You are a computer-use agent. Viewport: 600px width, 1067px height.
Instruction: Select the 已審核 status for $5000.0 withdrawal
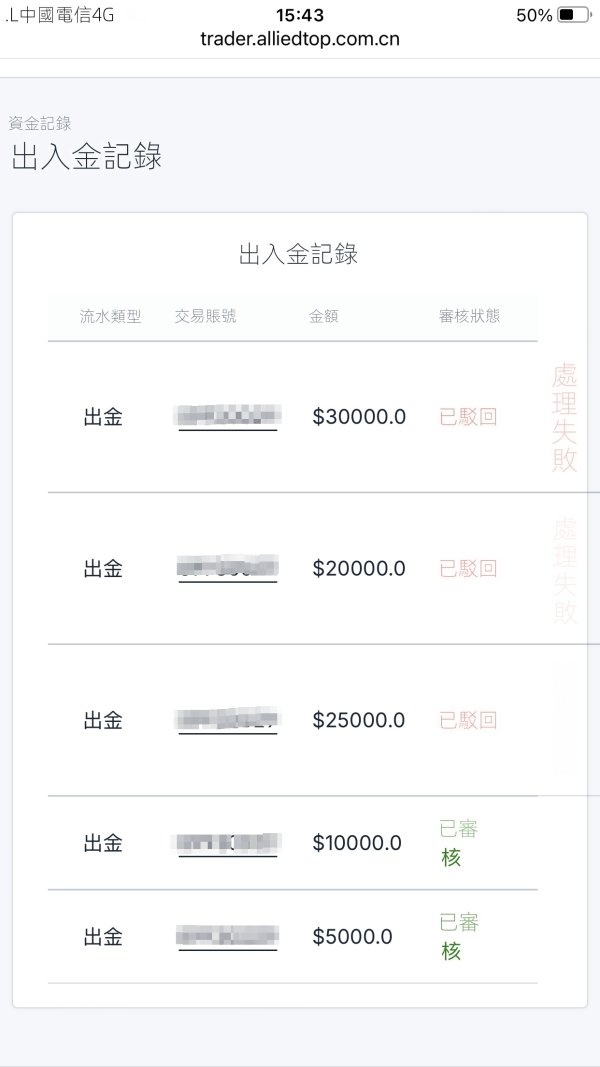point(458,937)
